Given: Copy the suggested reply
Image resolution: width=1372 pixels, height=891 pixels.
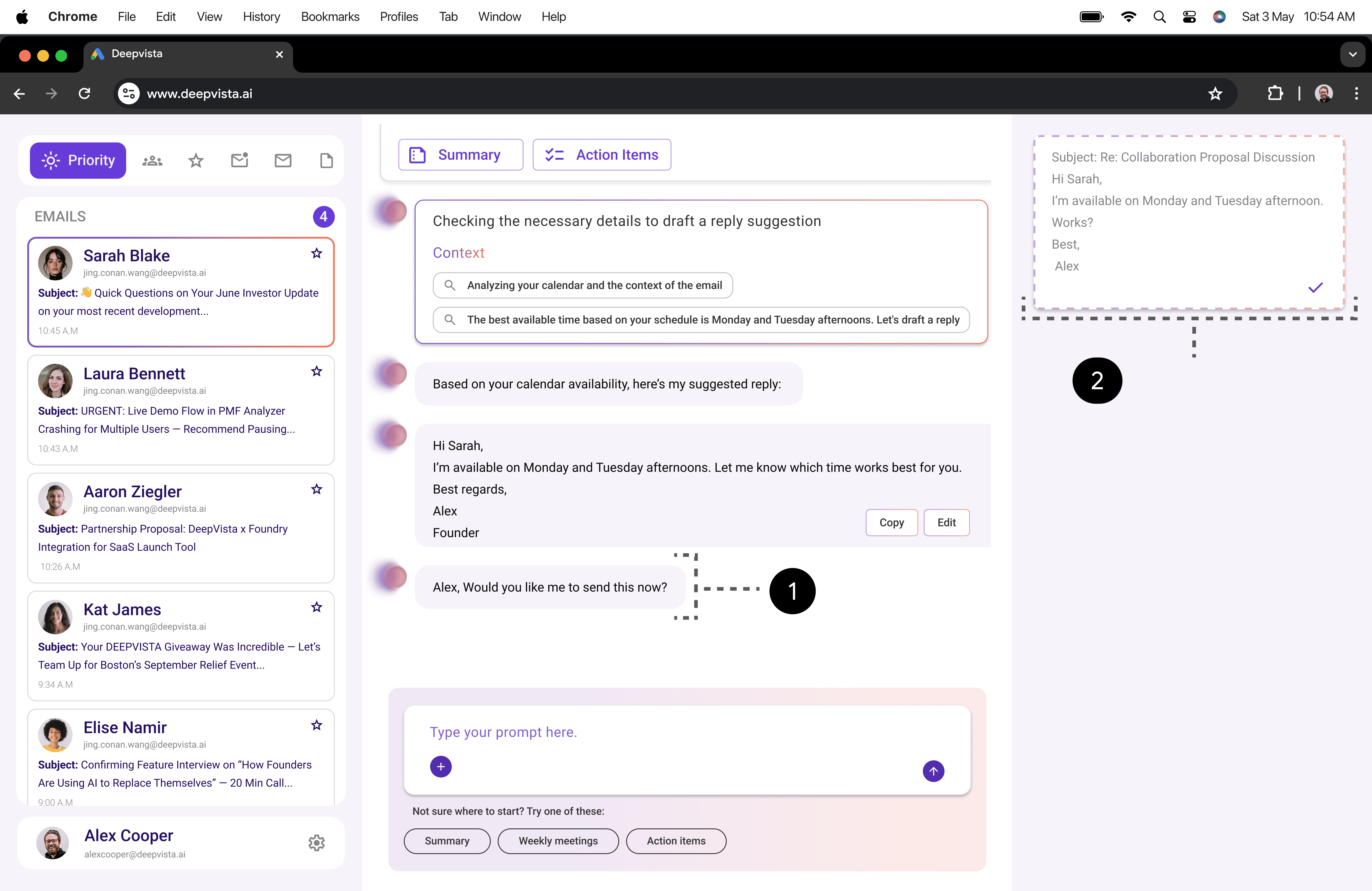Looking at the screenshot, I should (891, 523).
